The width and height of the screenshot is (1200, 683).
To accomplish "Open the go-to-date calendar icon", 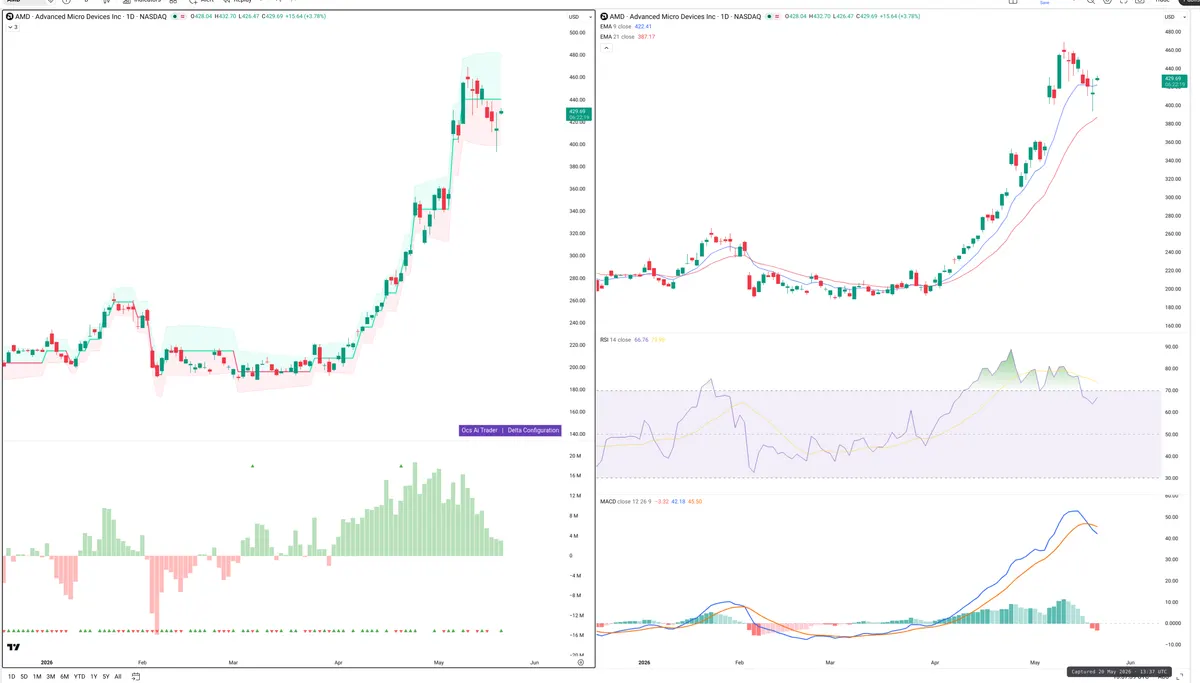I will (135, 677).
